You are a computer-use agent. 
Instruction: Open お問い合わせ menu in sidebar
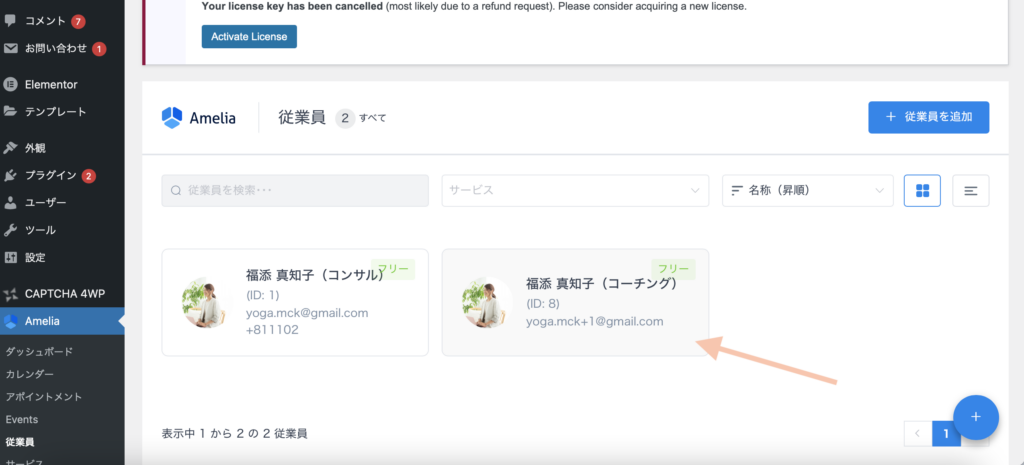pos(55,48)
